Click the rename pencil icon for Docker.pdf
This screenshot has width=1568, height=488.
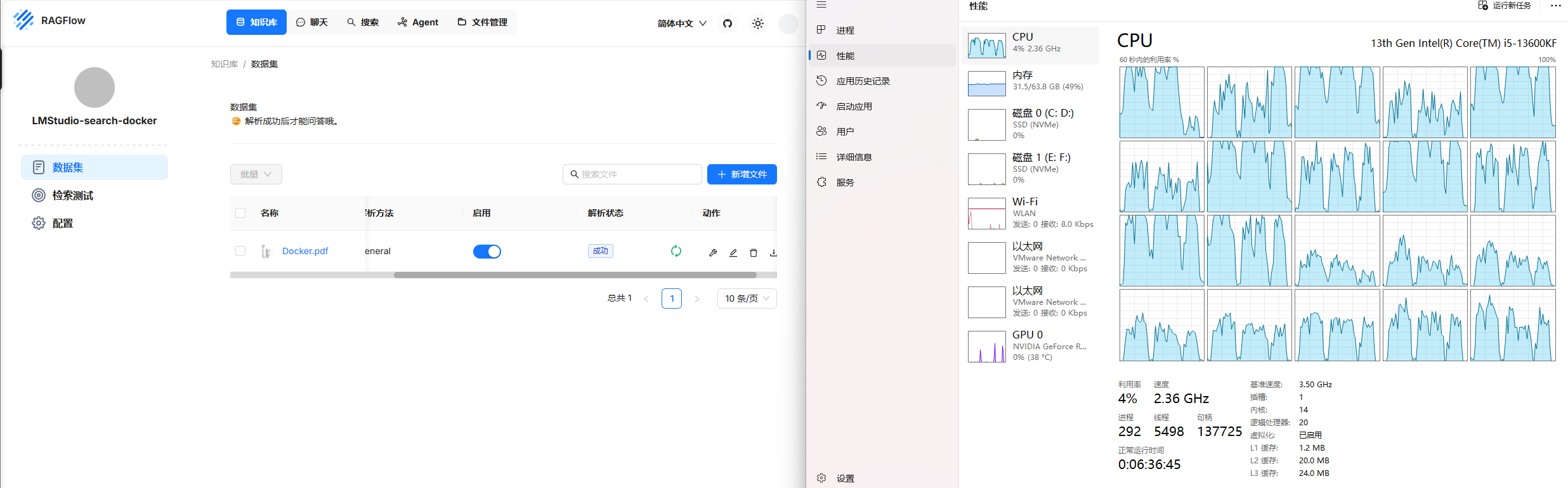(x=733, y=253)
